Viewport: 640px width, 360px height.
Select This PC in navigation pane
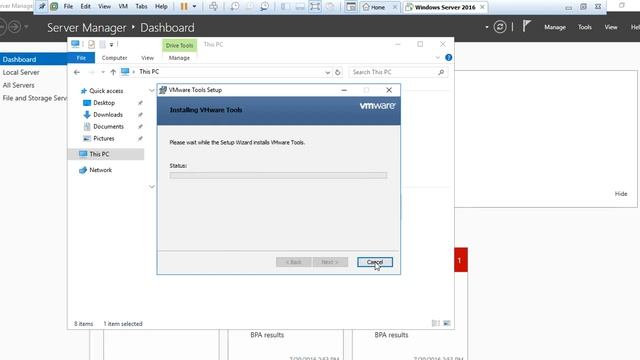pyautogui.click(x=106, y=154)
